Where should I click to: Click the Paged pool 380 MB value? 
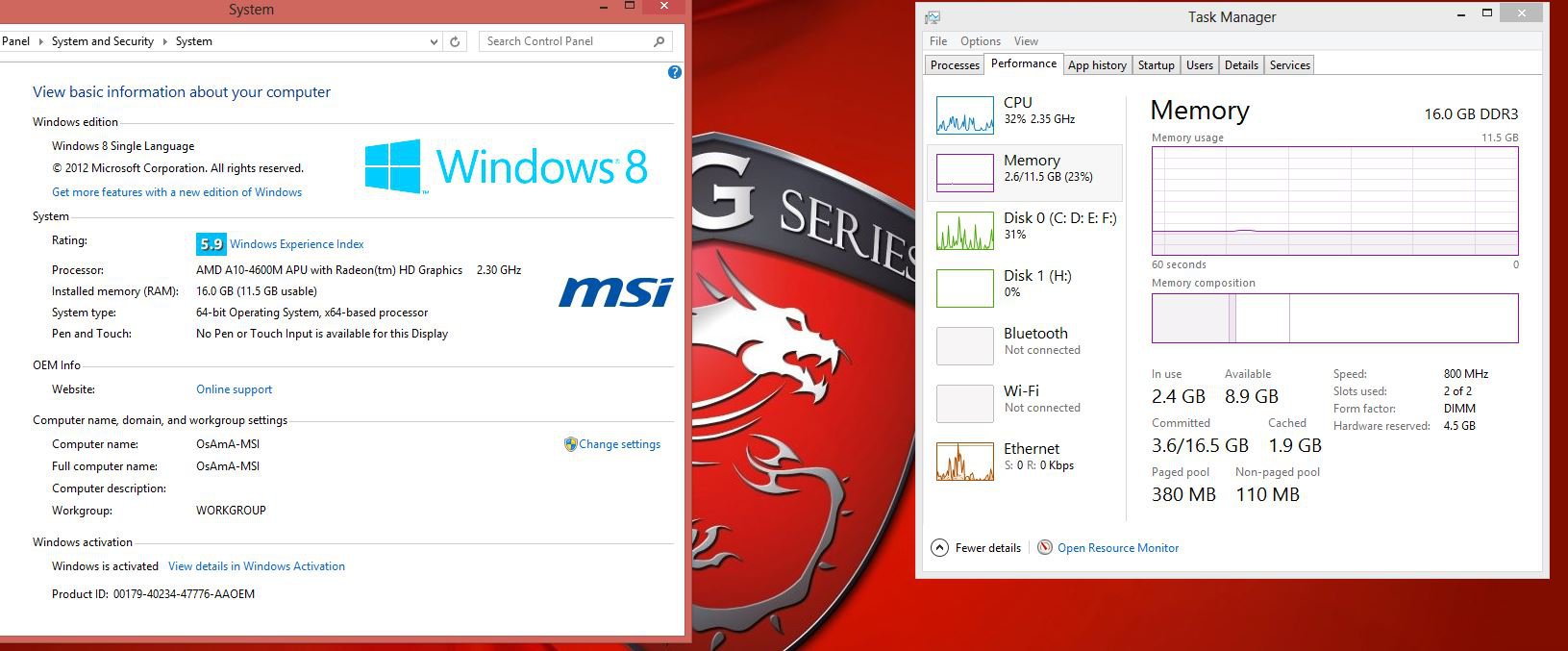coord(1183,494)
